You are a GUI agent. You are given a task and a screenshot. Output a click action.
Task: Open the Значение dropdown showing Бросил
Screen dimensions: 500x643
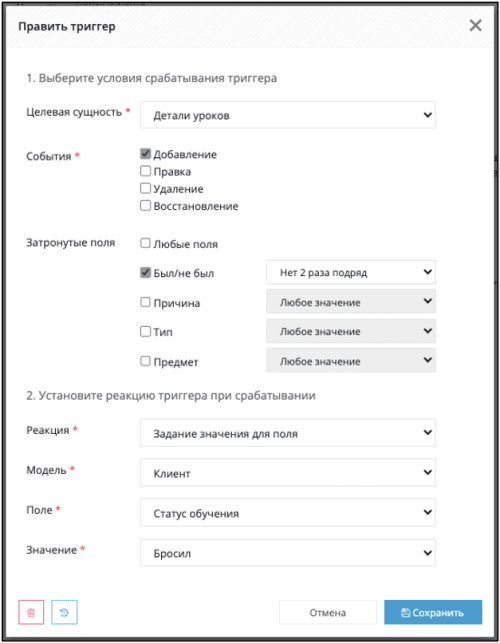(x=288, y=553)
